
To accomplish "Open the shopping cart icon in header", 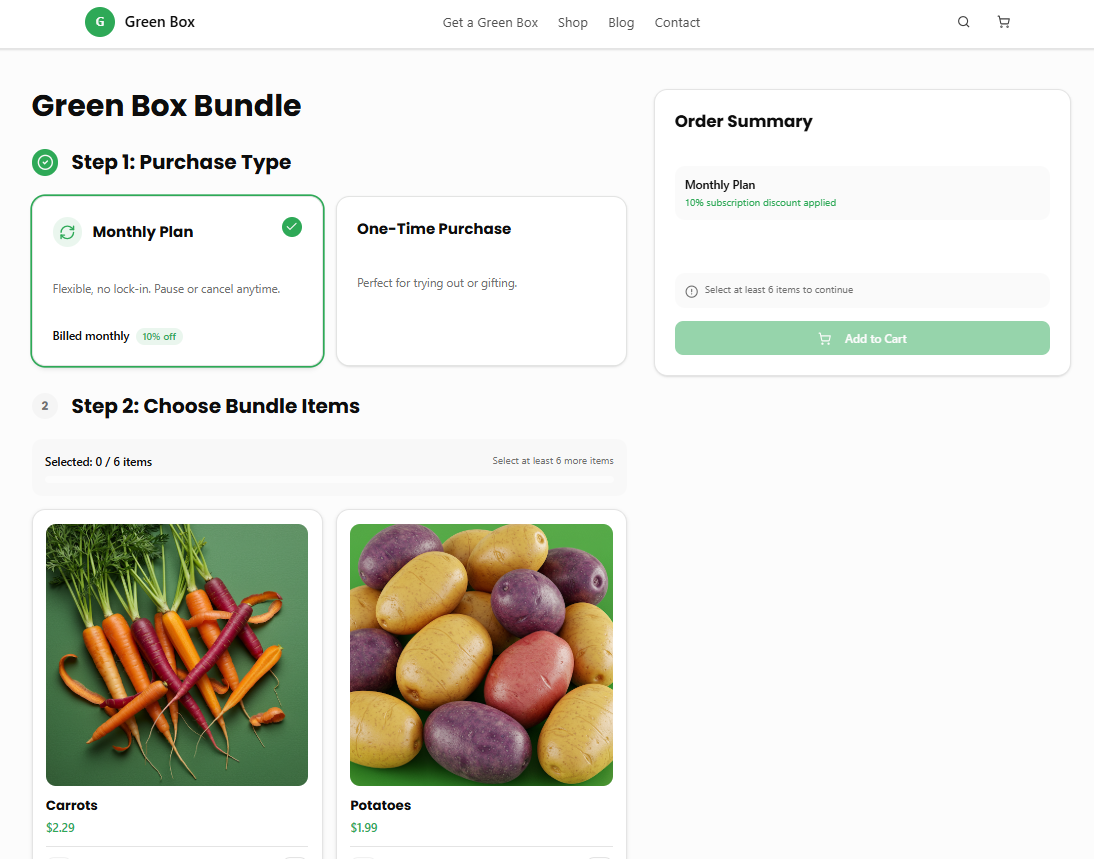I will [1003, 22].
